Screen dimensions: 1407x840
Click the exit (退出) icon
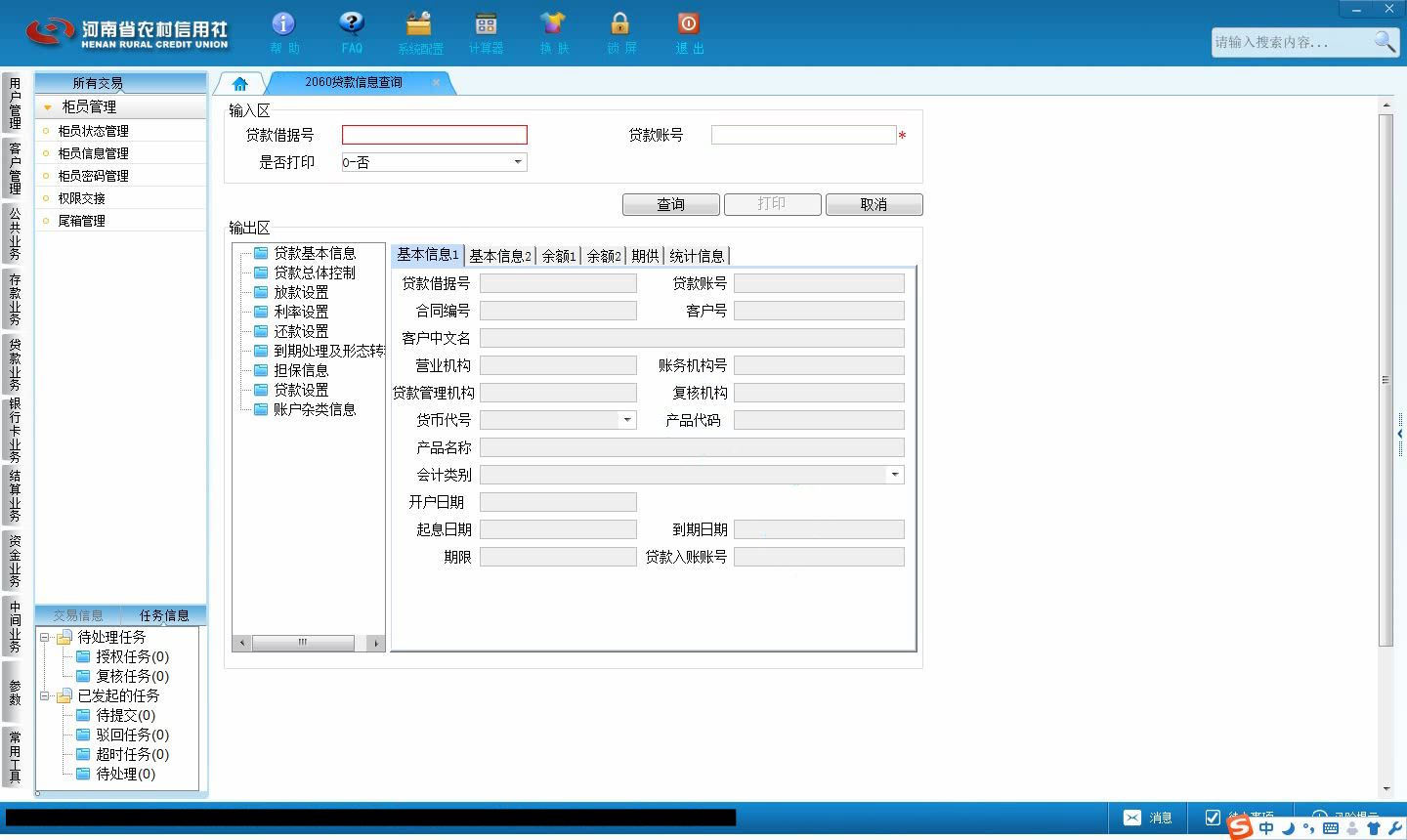(689, 23)
